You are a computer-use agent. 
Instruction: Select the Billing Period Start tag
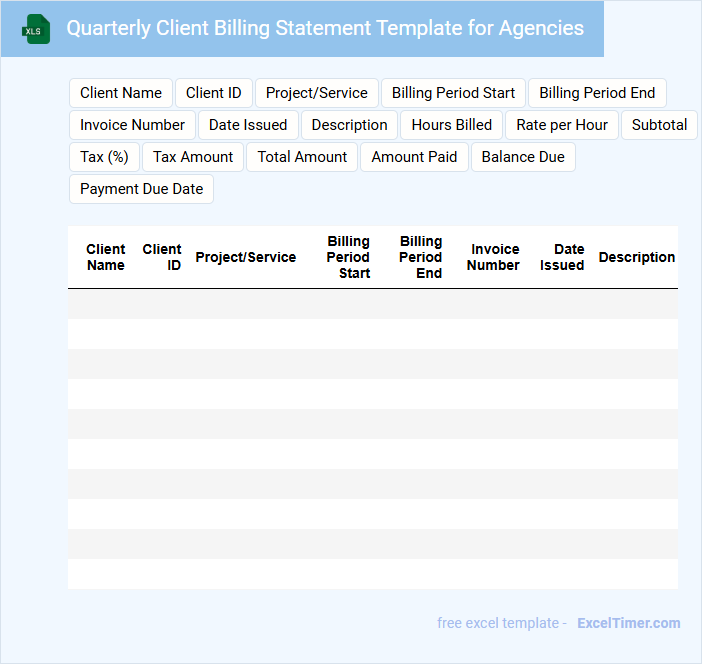(x=453, y=93)
